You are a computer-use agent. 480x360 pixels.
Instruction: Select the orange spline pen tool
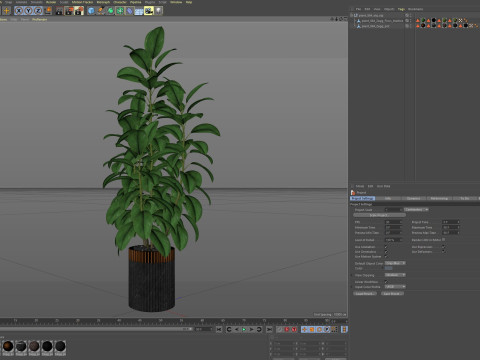click(x=101, y=11)
